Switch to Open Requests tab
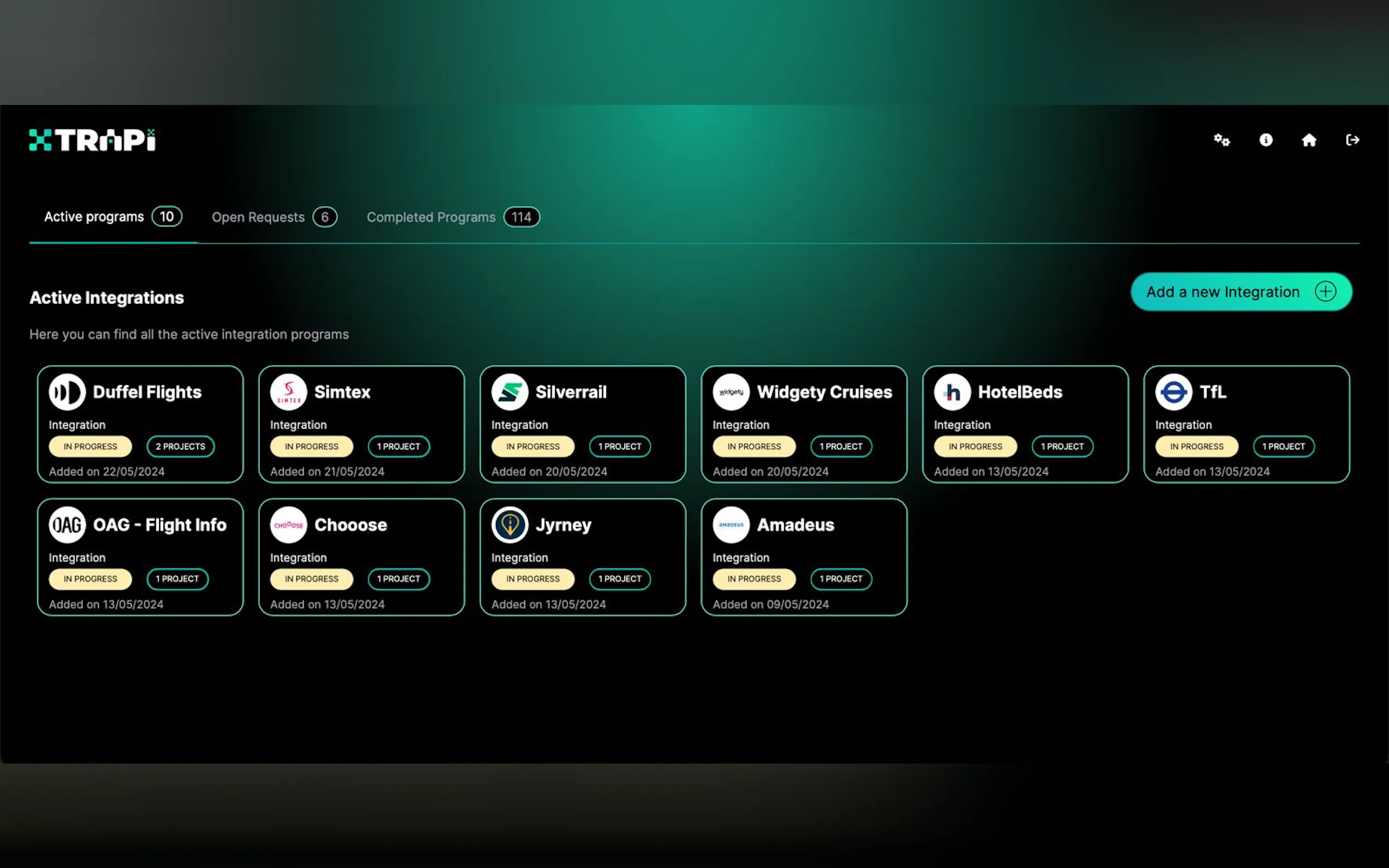 (x=274, y=217)
